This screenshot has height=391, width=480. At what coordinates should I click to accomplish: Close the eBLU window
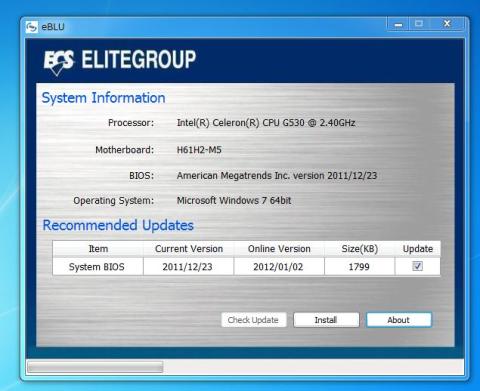pos(447,24)
